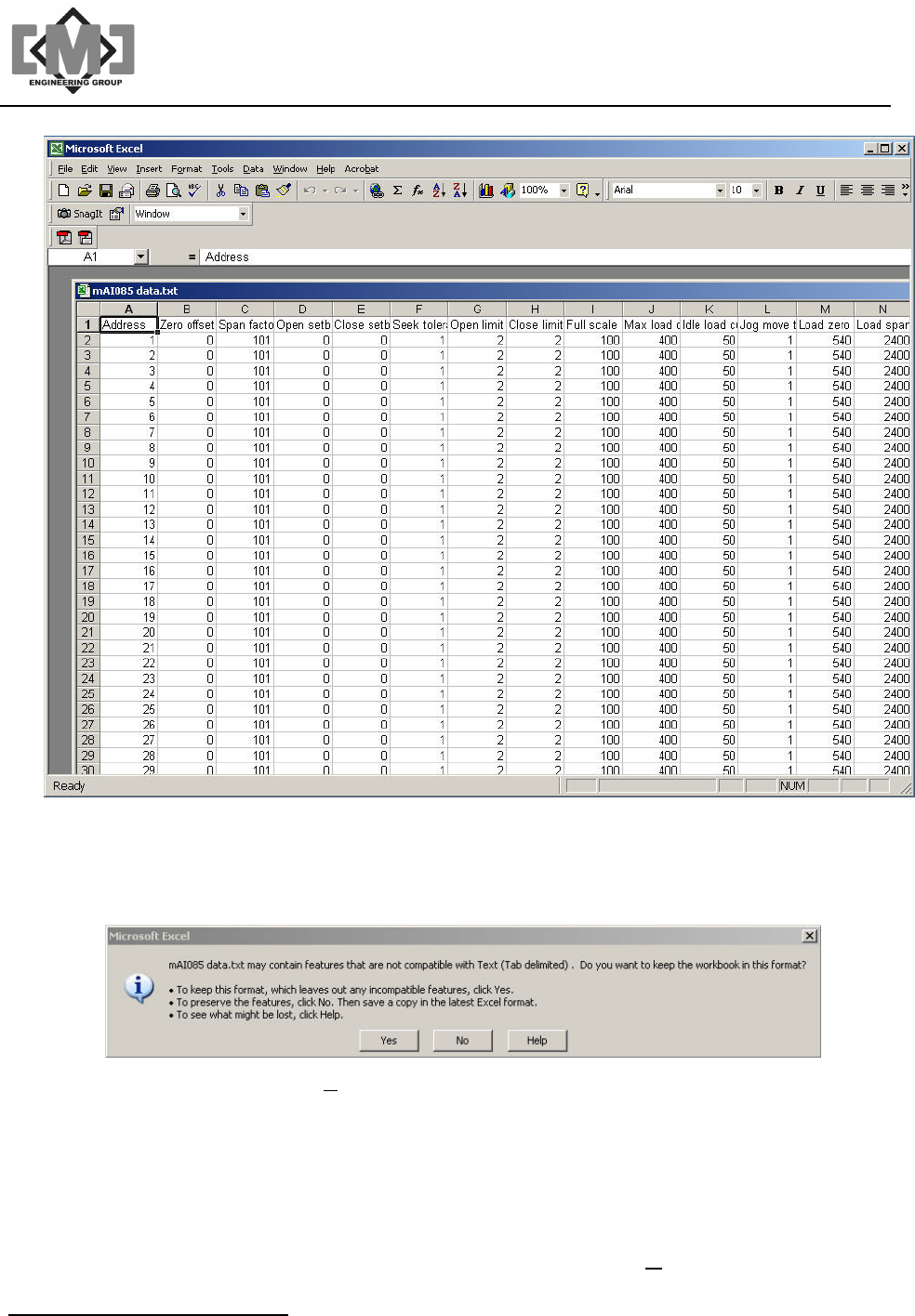Click the New workbook icon
This screenshot has height=1316, width=915.
pos(63,191)
